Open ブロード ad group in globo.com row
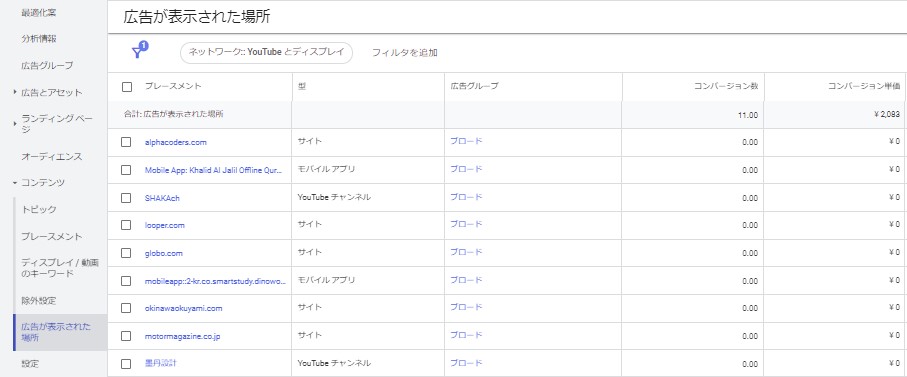Image resolution: width=907 pixels, height=377 pixels. click(x=466, y=252)
